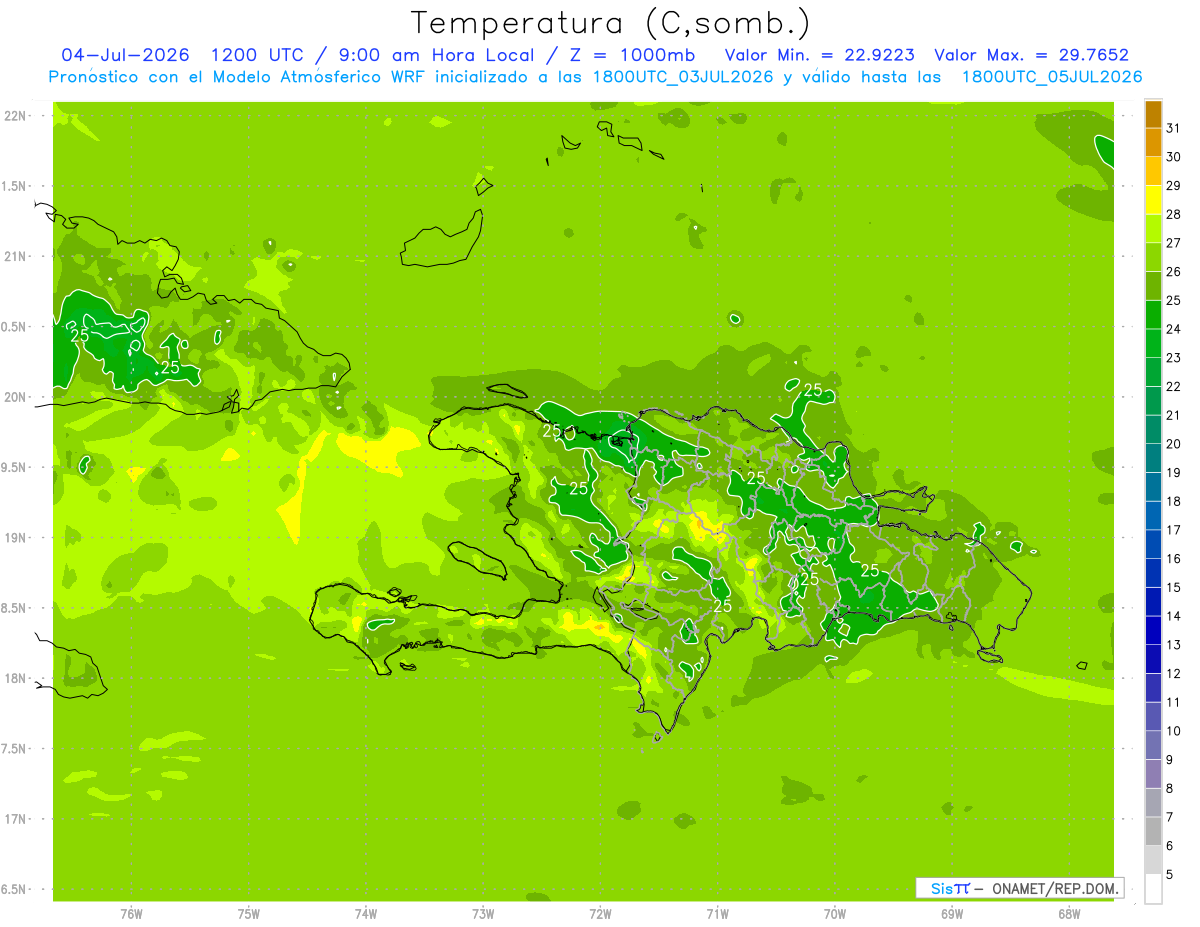The width and height of the screenshot is (1200, 927).
Task: Click the "22N" latitude axis label
Action: coord(14,116)
